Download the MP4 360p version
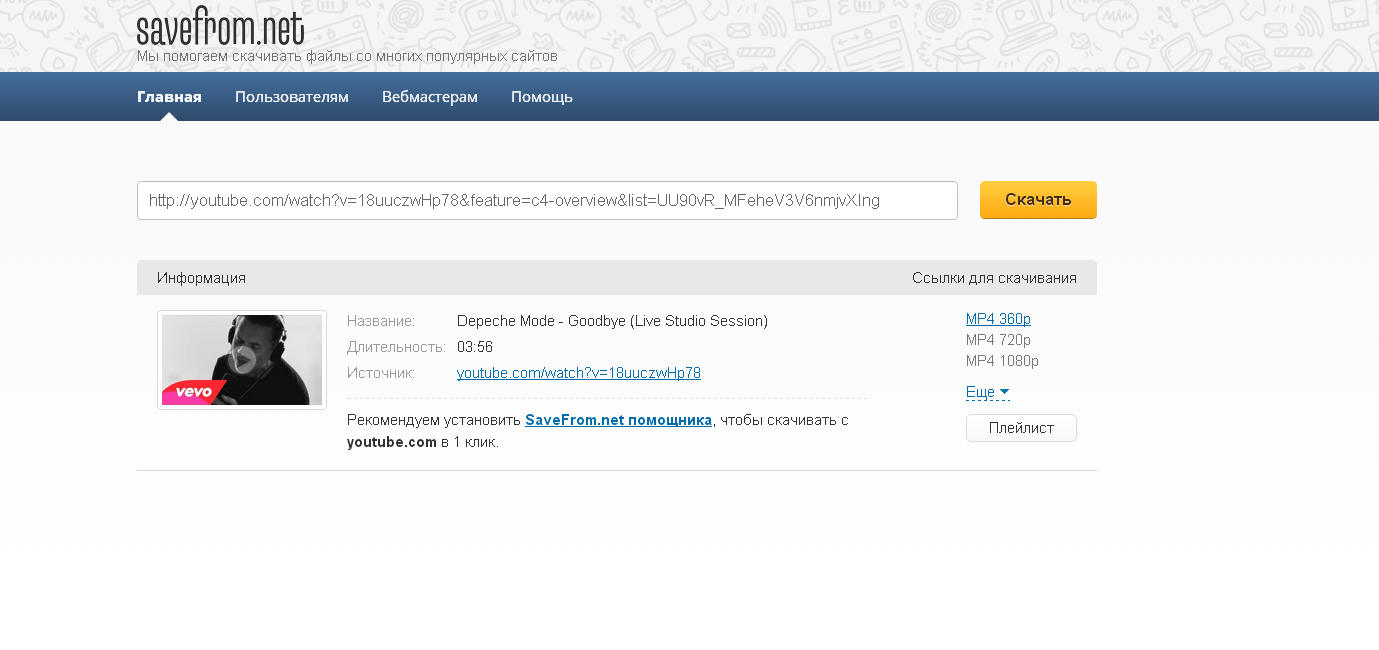This screenshot has height=650, width=1379. coord(997,319)
